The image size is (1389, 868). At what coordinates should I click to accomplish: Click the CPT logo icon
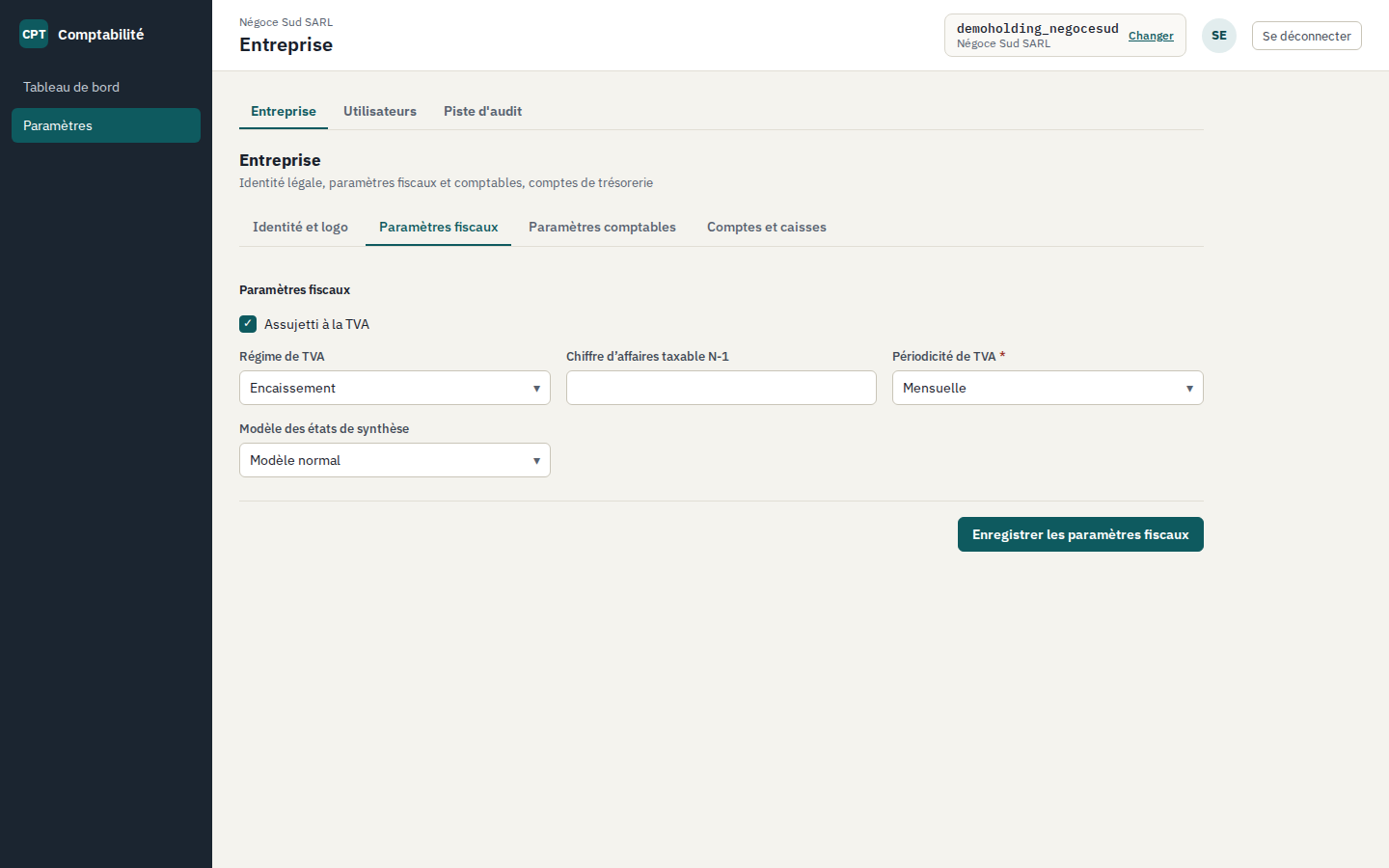point(34,34)
